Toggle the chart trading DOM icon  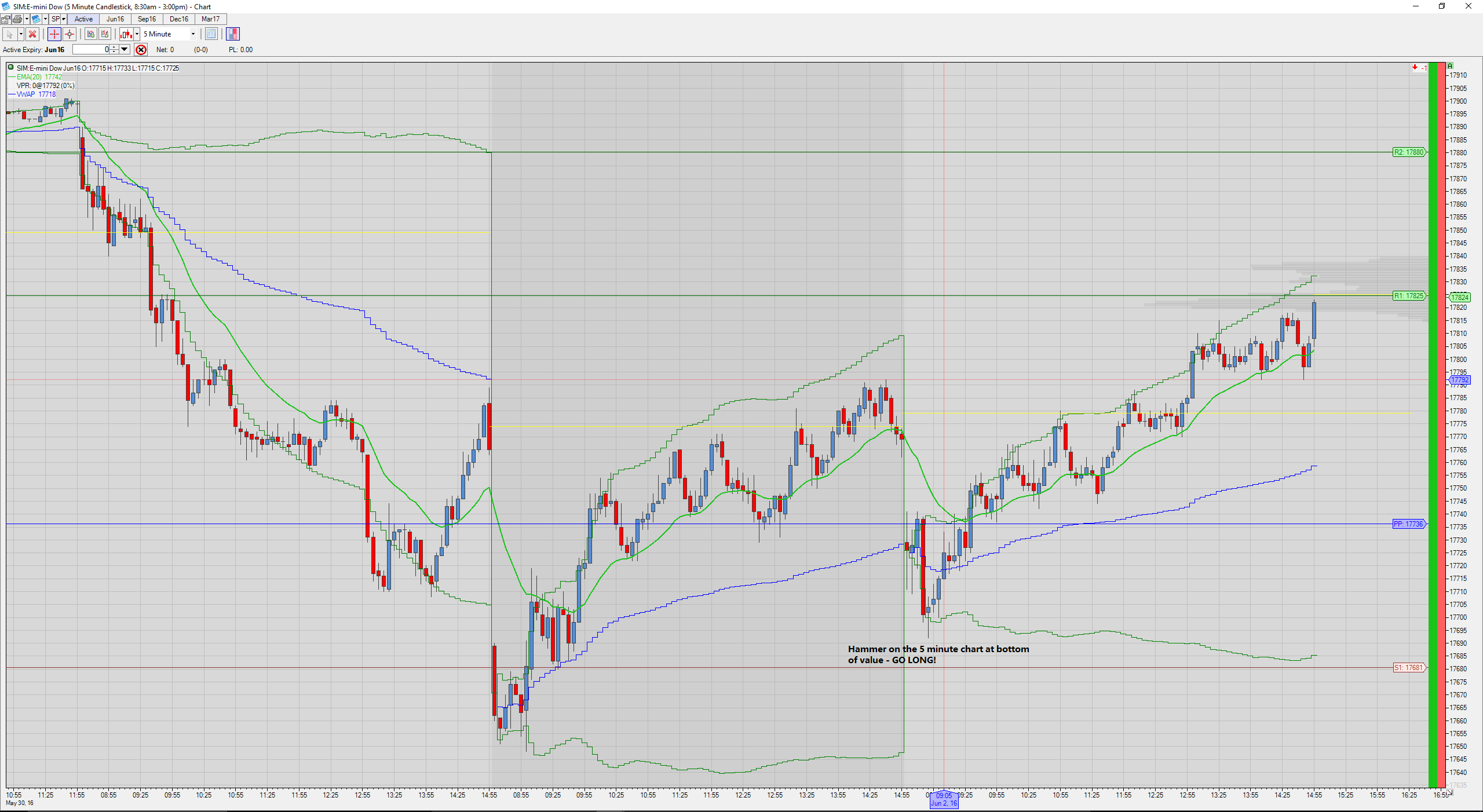click(233, 34)
